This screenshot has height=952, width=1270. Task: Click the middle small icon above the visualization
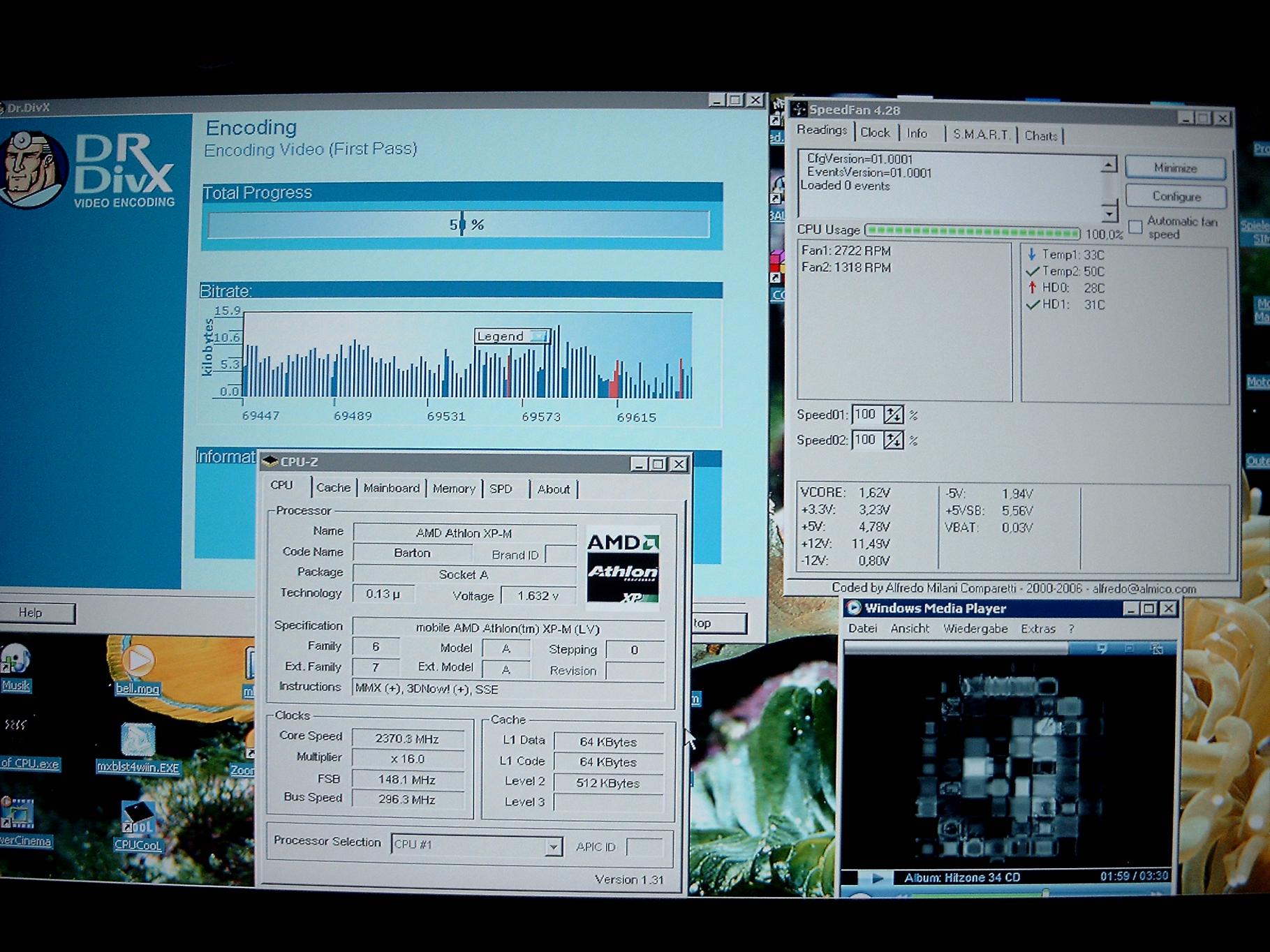point(1129,648)
